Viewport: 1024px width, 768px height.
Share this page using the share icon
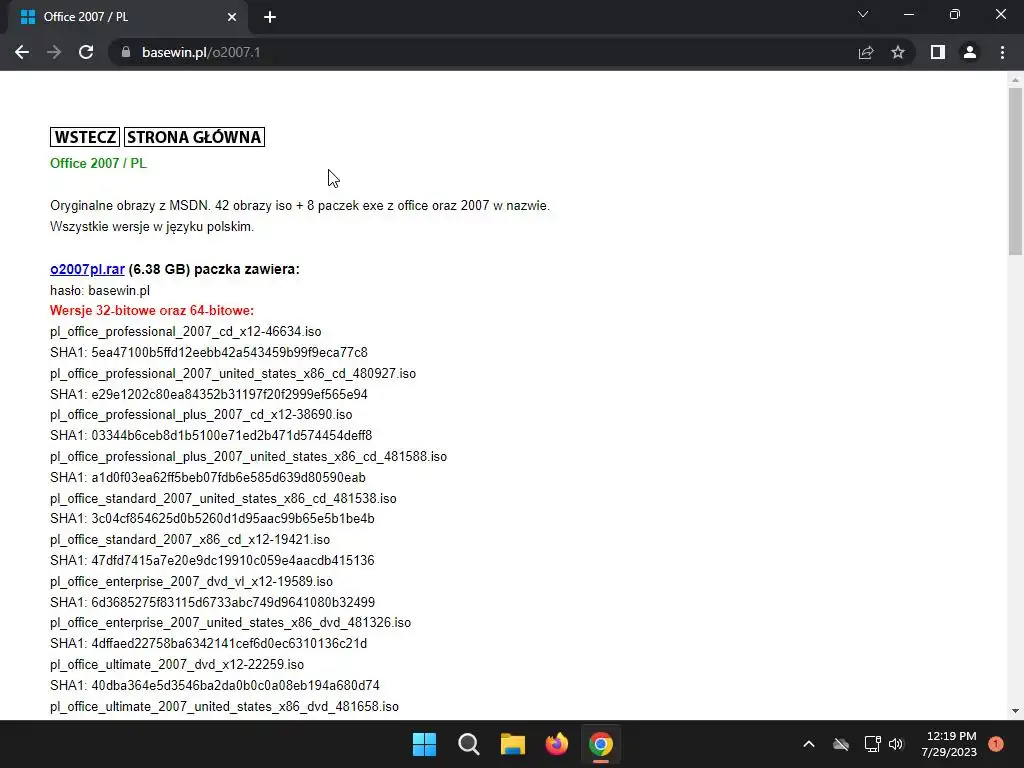(x=866, y=52)
